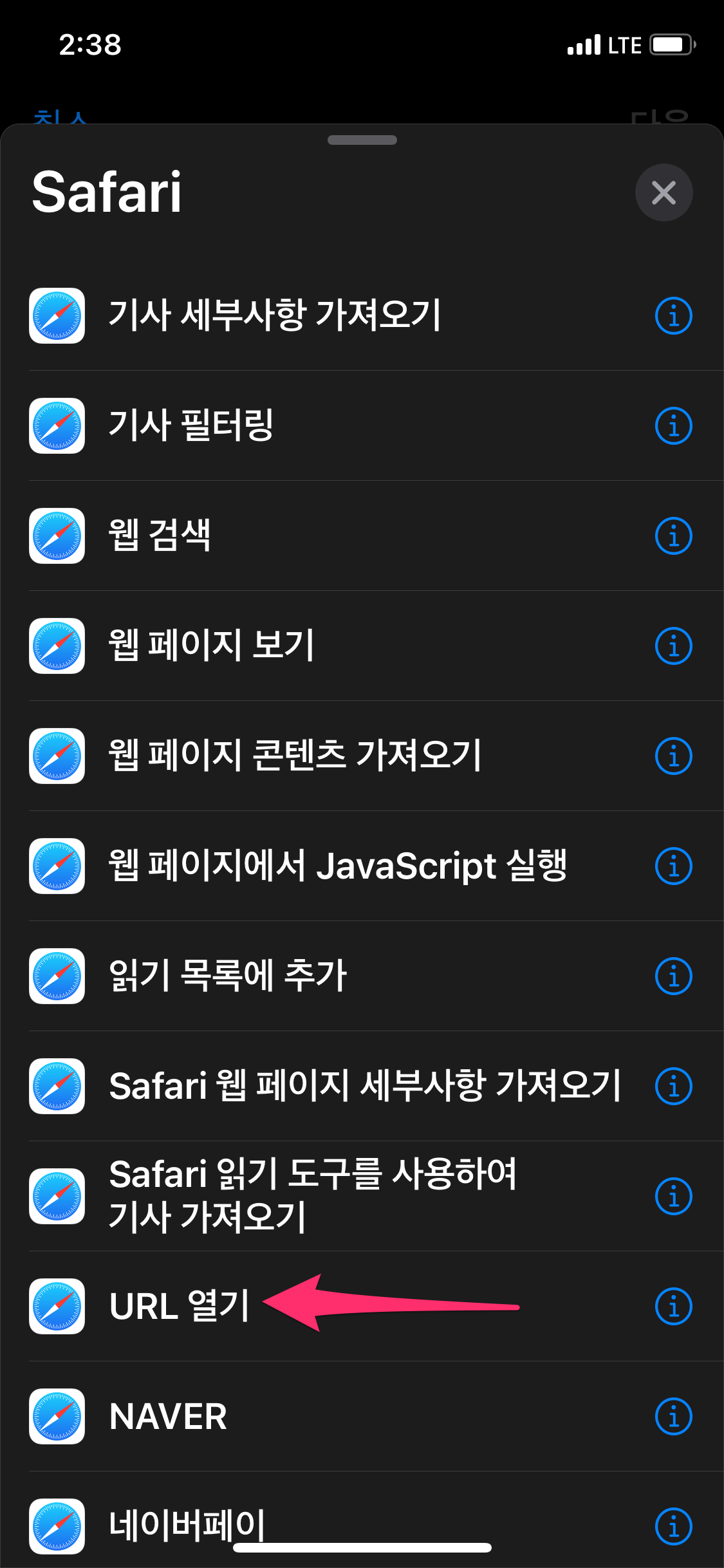Tap Safari icon beside 웹 페이지 보기
Image resolution: width=724 pixels, height=1568 pixels.
point(57,646)
